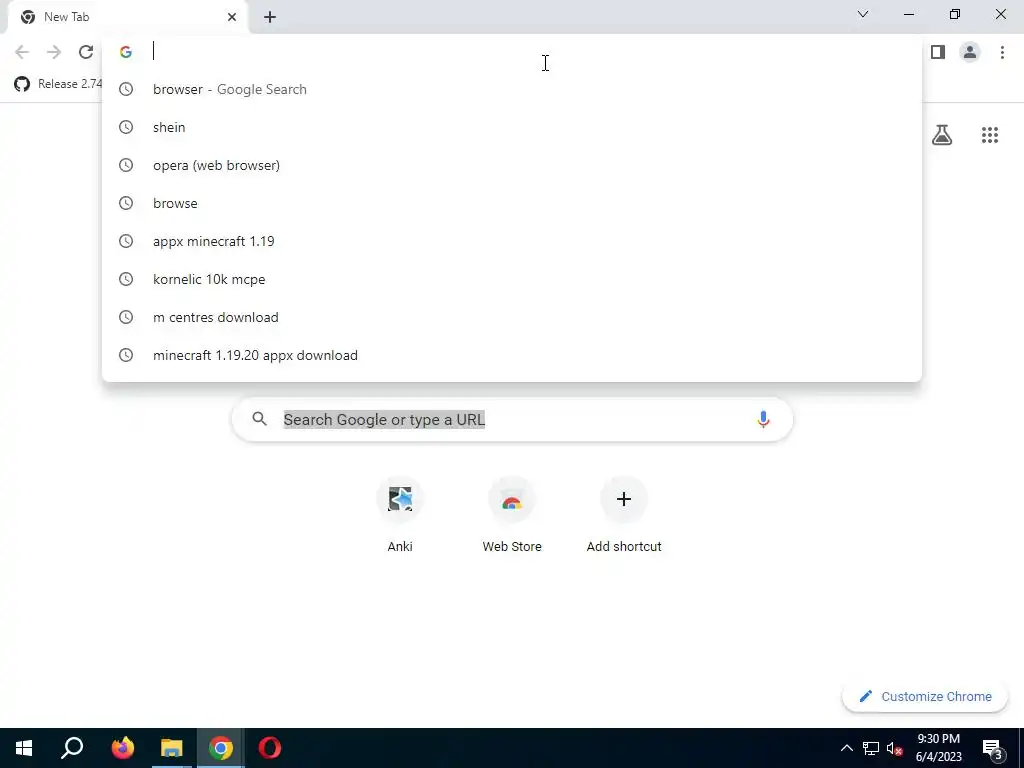This screenshot has height=768, width=1024.
Task: Open the Windows Start menu
Action: point(24,748)
